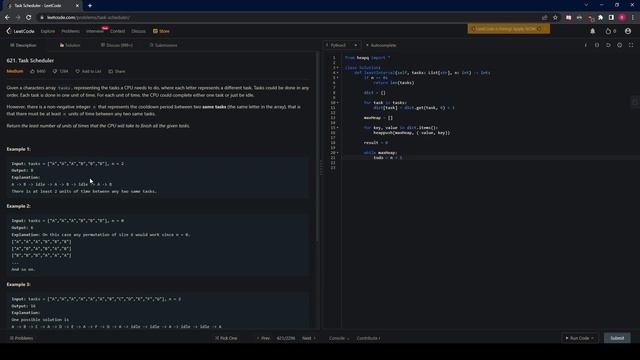
Task: Open the Discuss navigation item
Action: click(x=138, y=31)
